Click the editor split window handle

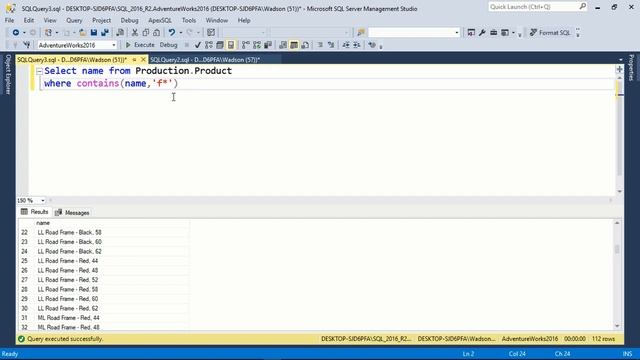pos(620,69)
